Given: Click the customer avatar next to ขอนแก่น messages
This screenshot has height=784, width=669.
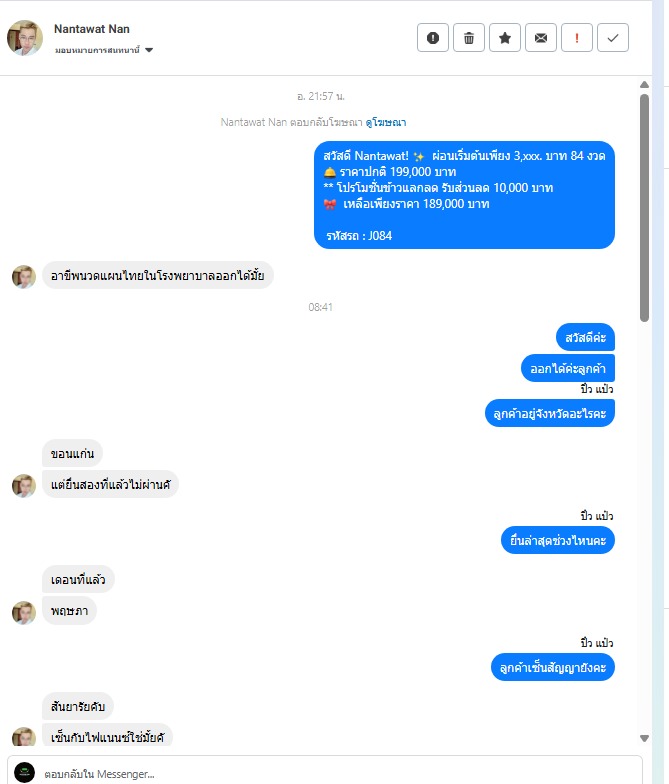Looking at the screenshot, I should click(24, 486).
